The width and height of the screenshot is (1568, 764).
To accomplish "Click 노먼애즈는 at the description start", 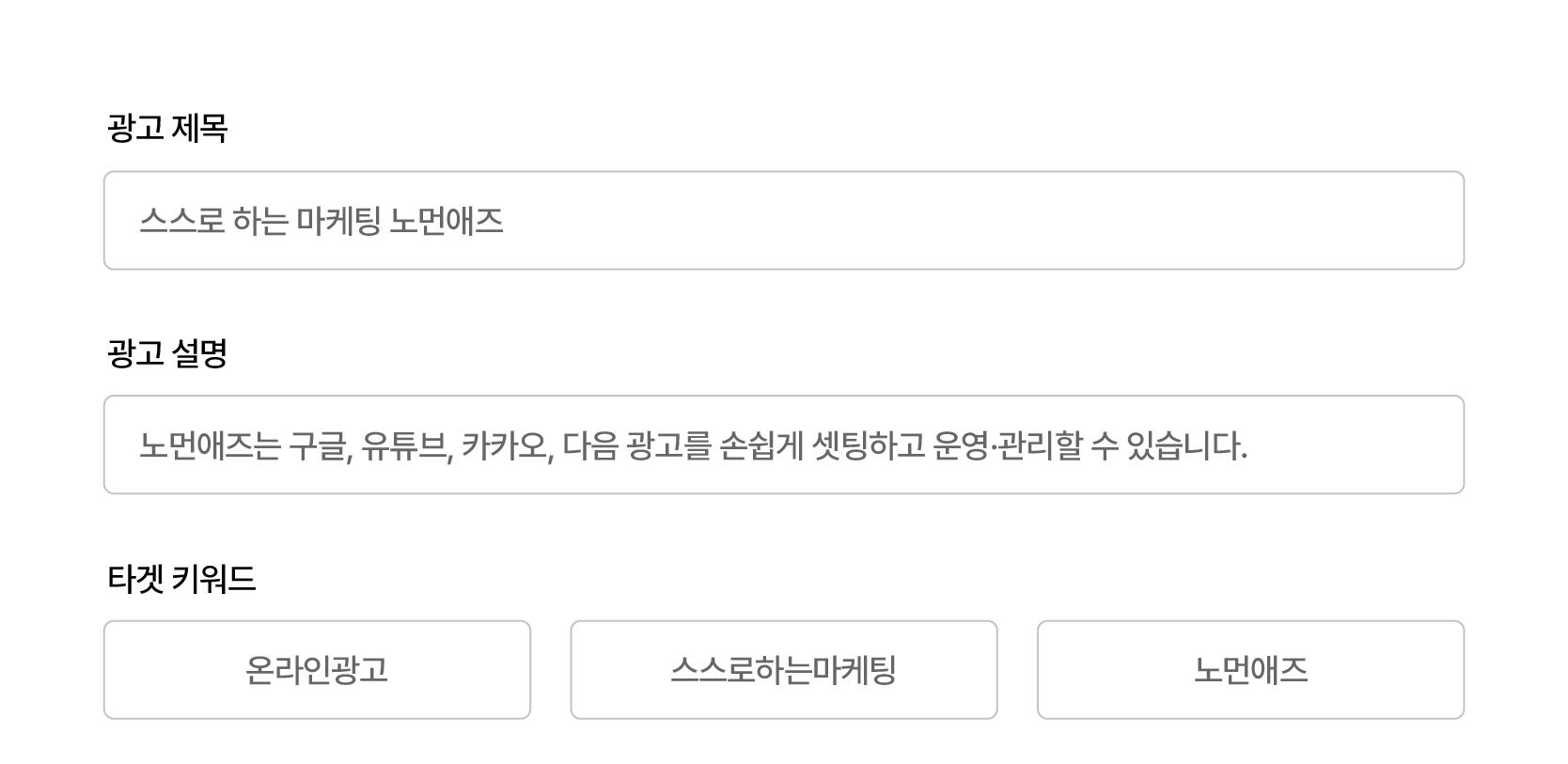I will click(x=210, y=445).
